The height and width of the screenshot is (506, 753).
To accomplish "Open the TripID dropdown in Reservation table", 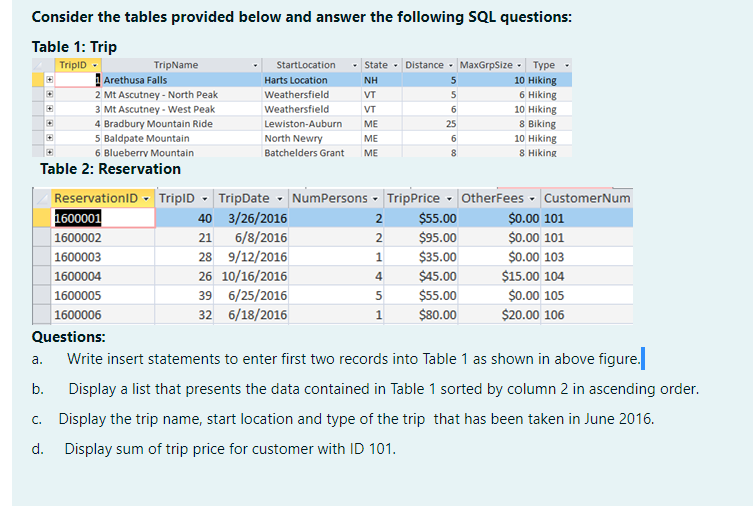I will coord(205,199).
